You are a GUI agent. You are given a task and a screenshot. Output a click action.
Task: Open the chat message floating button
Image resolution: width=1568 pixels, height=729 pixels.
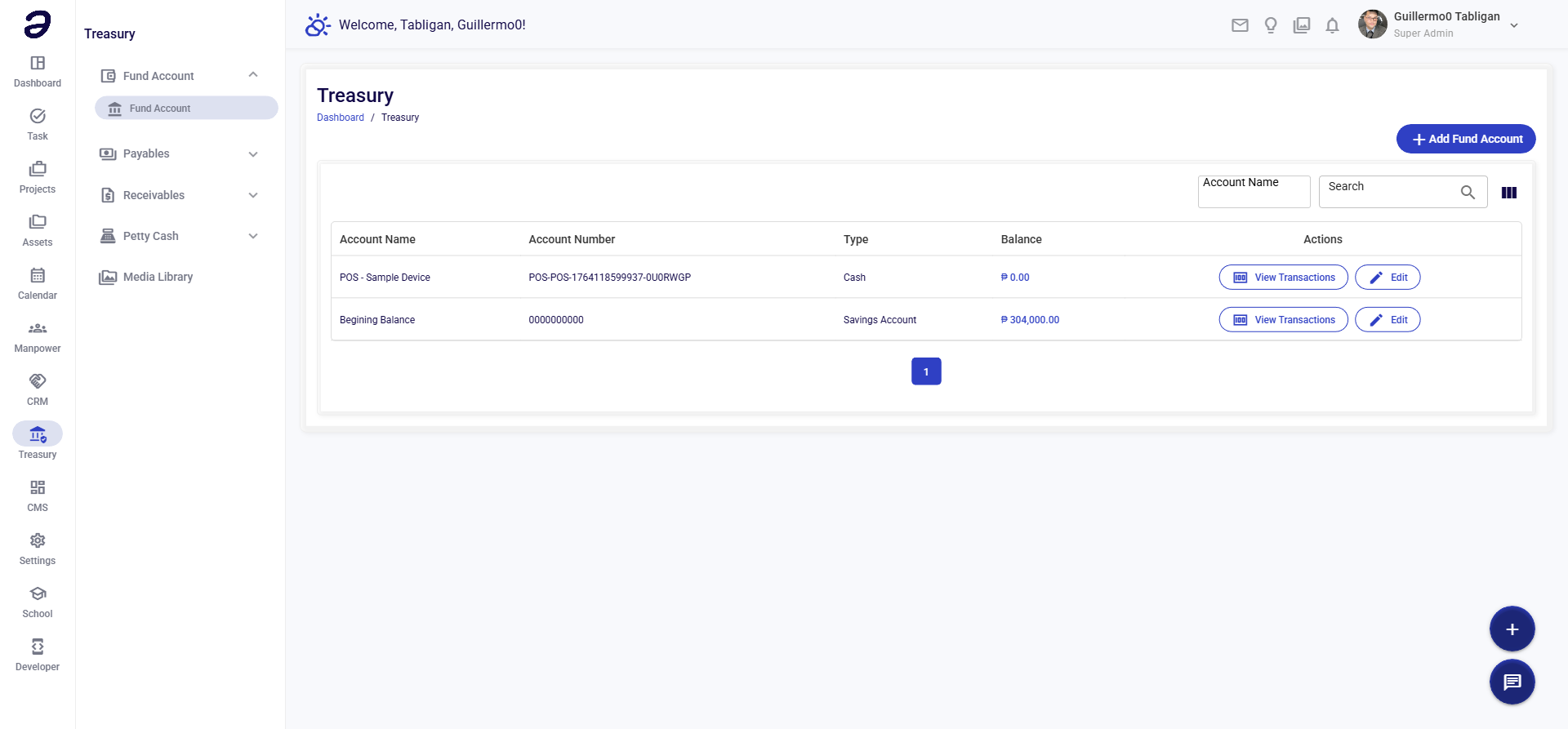1512,682
